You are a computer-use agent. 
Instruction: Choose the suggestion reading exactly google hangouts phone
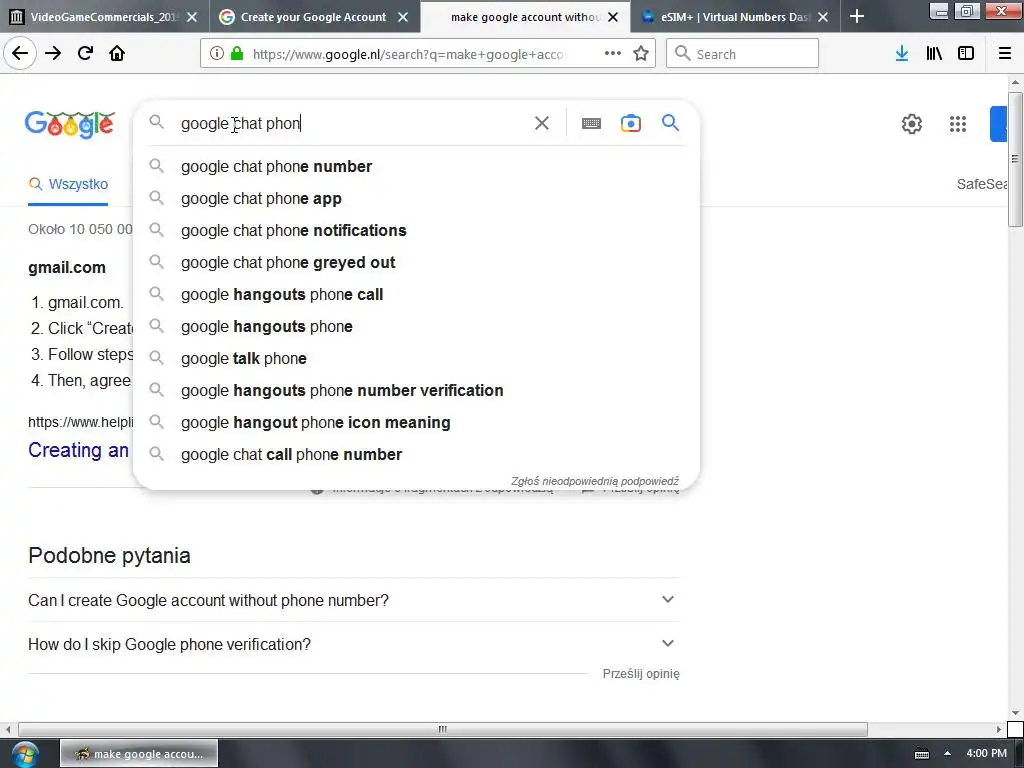point(416,327)
